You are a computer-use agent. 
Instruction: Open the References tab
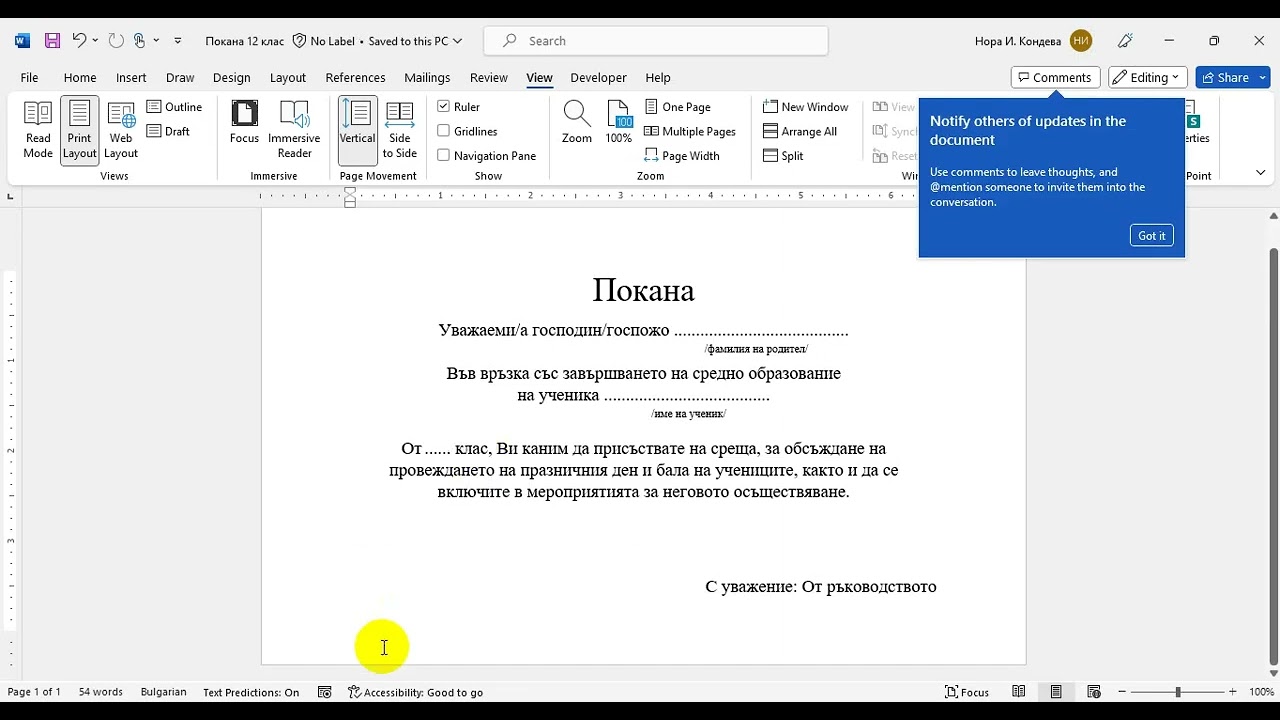tap(355, 77)
